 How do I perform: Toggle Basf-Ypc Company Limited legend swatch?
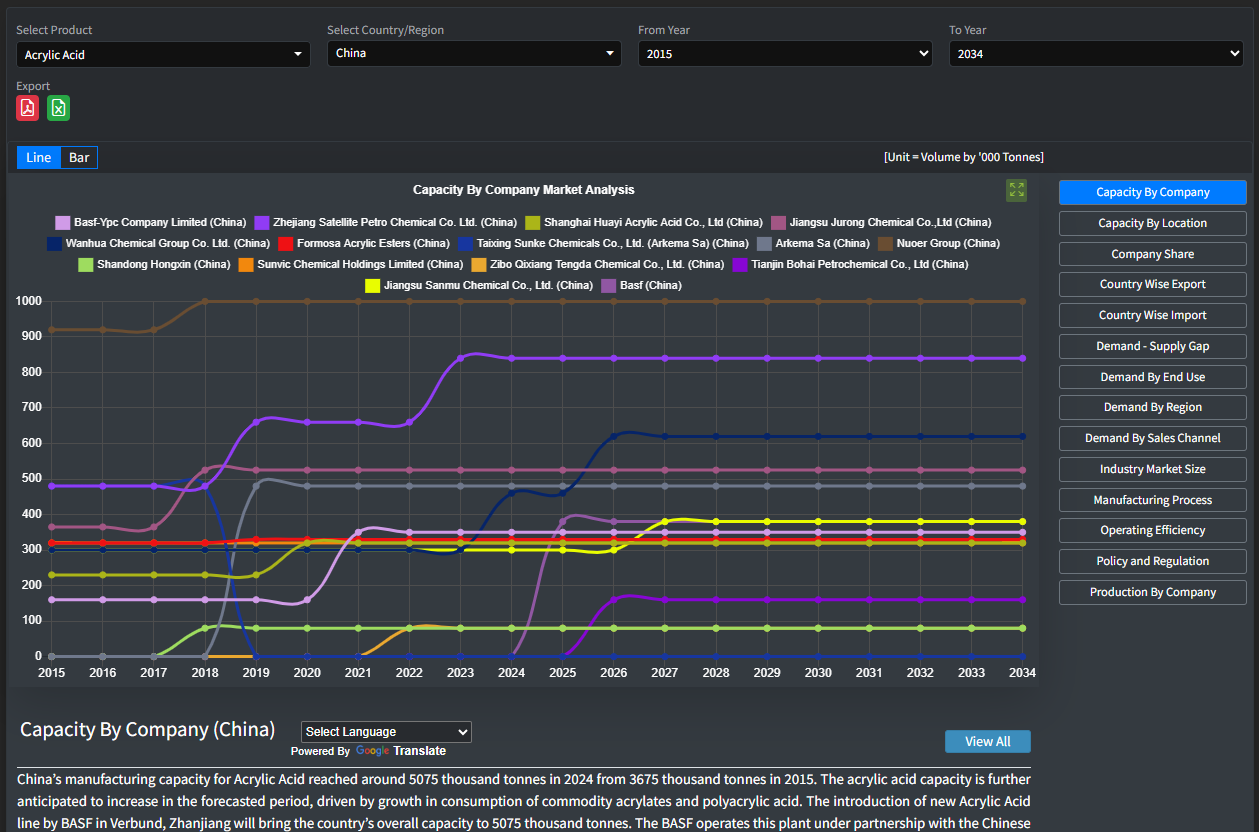[63, 223]
